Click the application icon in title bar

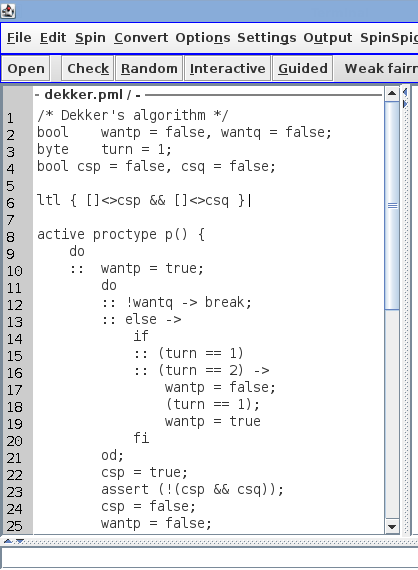(x=8, y=11)
